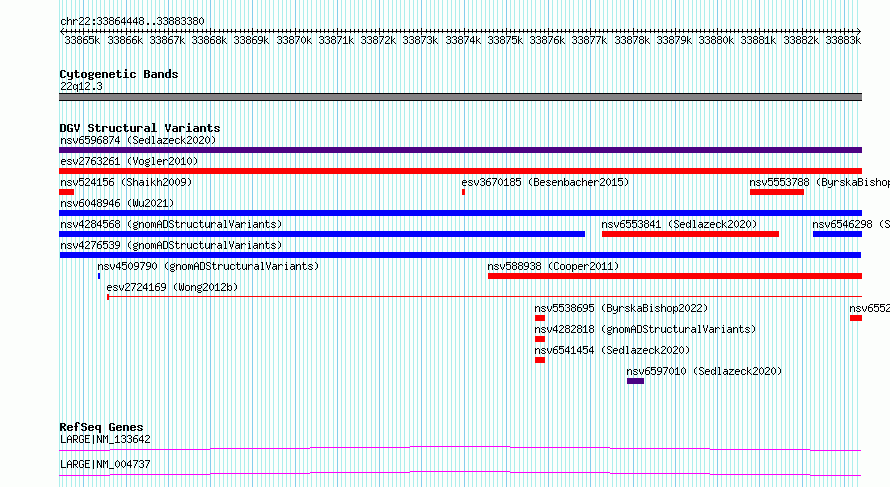Click the 22q12.3 cytogenetic band bar
Image resolution: width=890 pixels, height=487 pixels.
click(460, 97)
